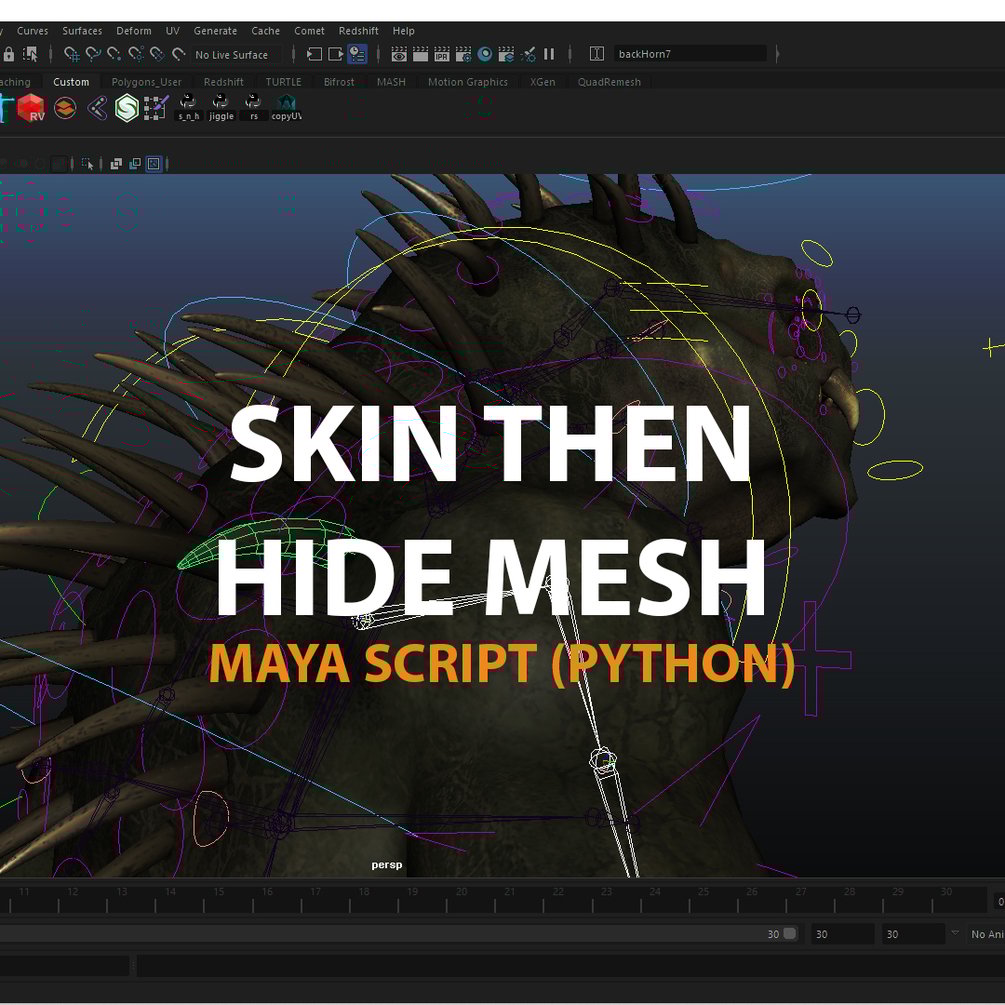This screenshot has width=1005, height=1005.
Task: Switch to the Motion Graphics shelf tab
Action: (x=468, y=82)
